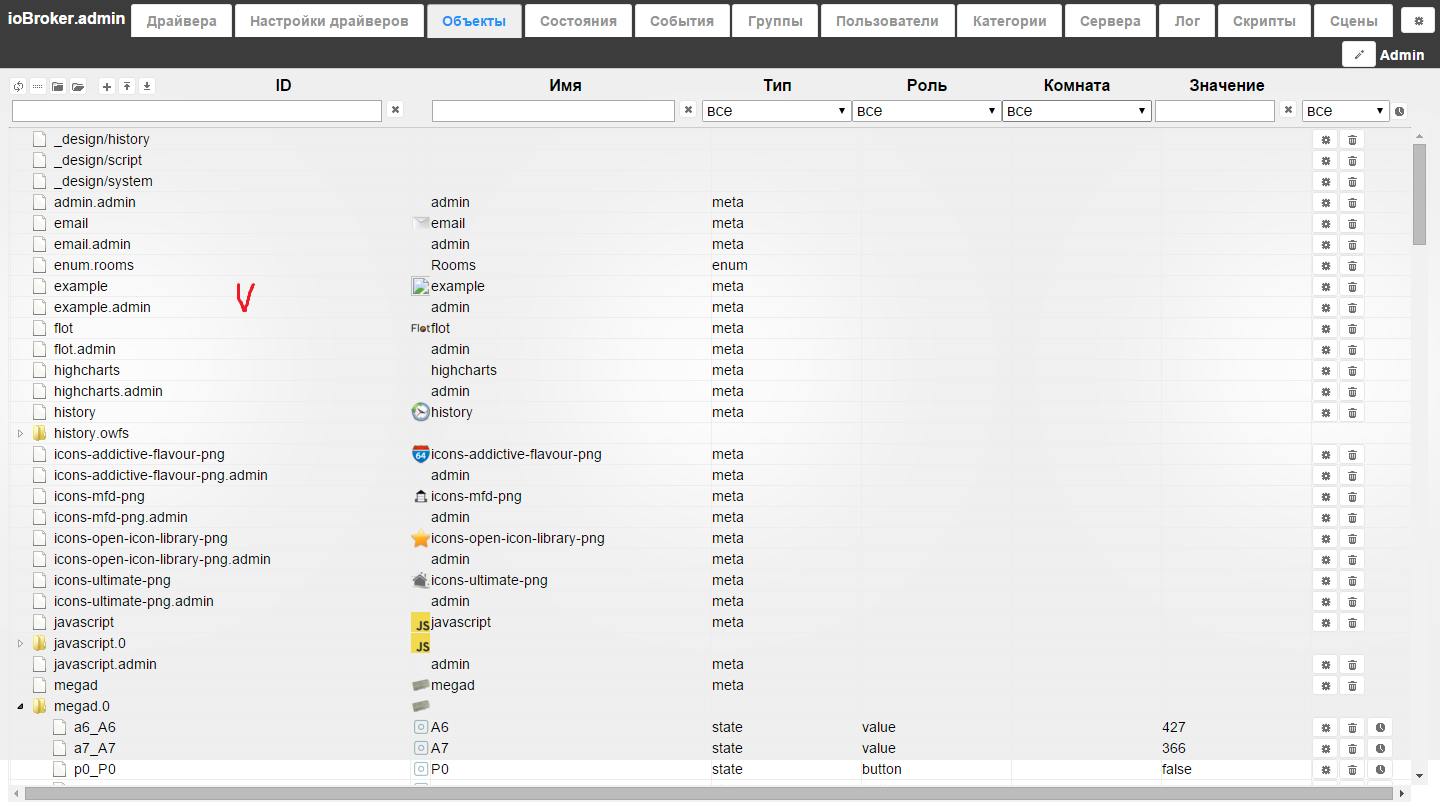The height and width of the screenshot is (802, 1440).
Task: Delete the history object via trash icon
Action: [1352, 412]
